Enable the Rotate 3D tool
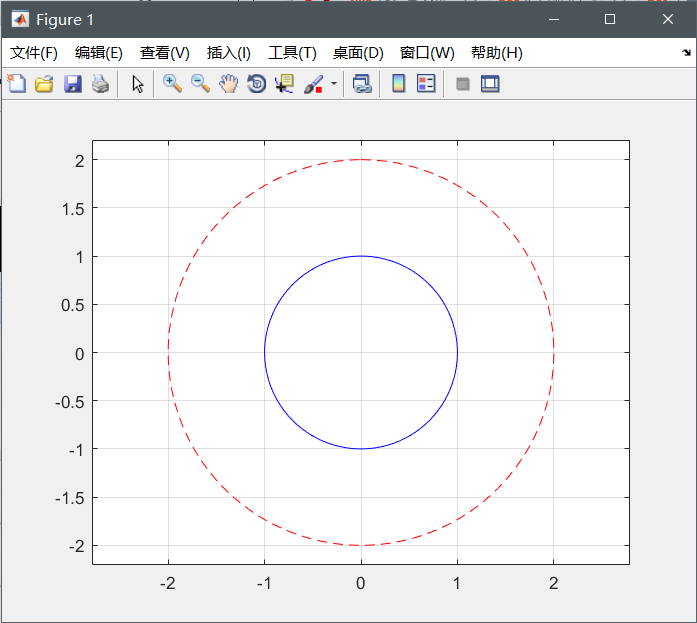The image size is (697, 623). tap(256, 84)
